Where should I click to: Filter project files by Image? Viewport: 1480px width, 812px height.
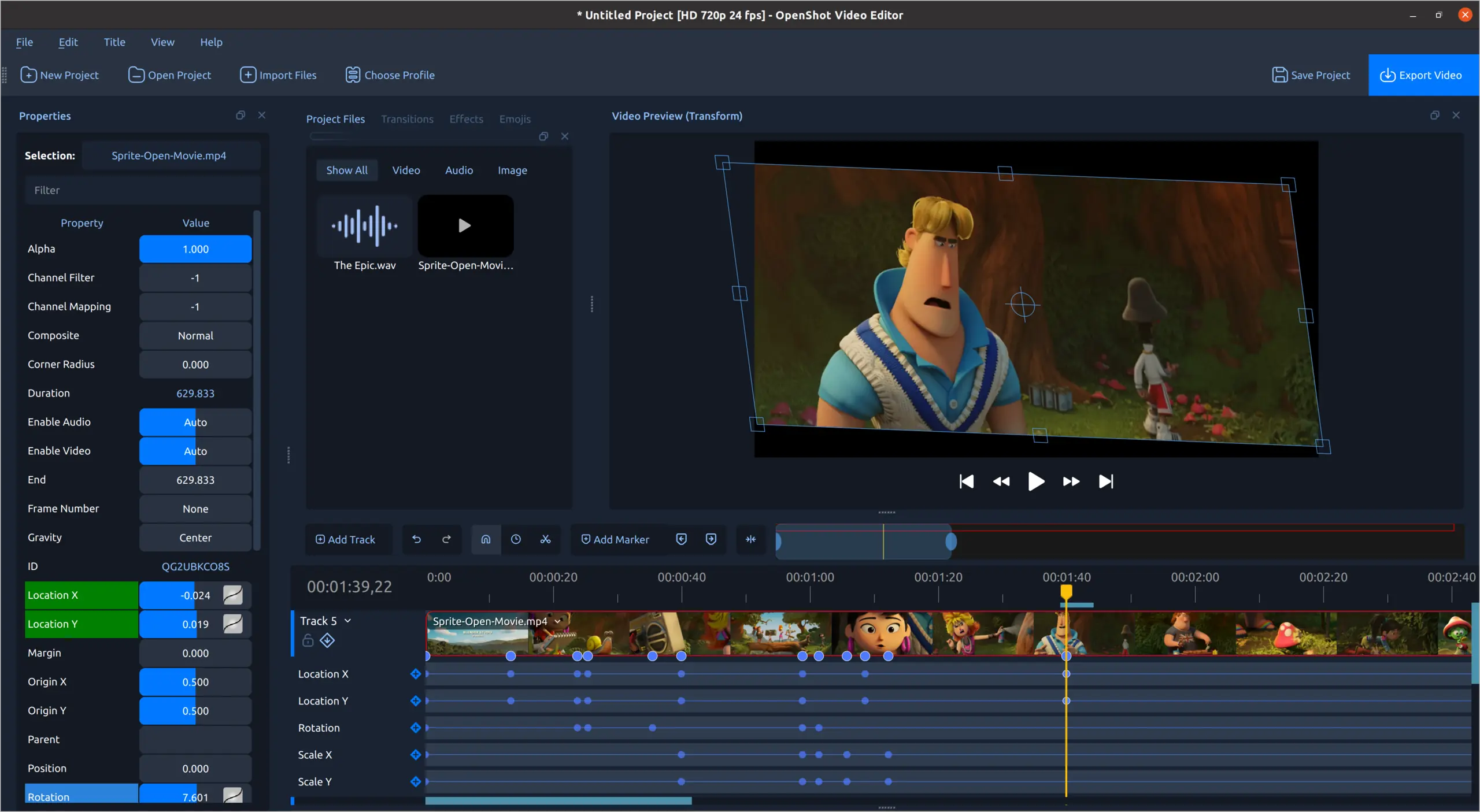(x=512, y=170)
